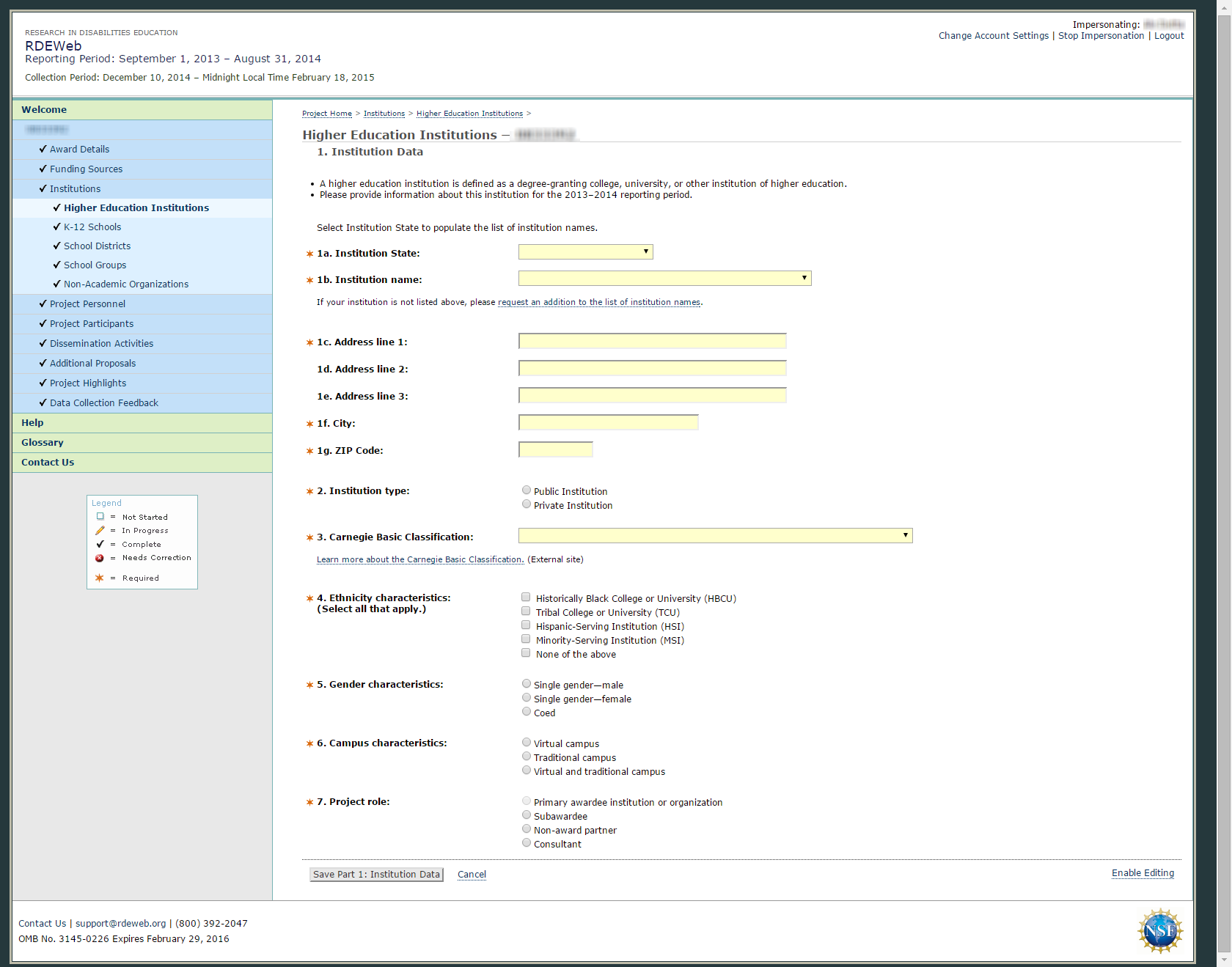1232x967 pixels.
Task: Click the checkmark icon beside K-12 Schools
Action: [x=56, y=227]
